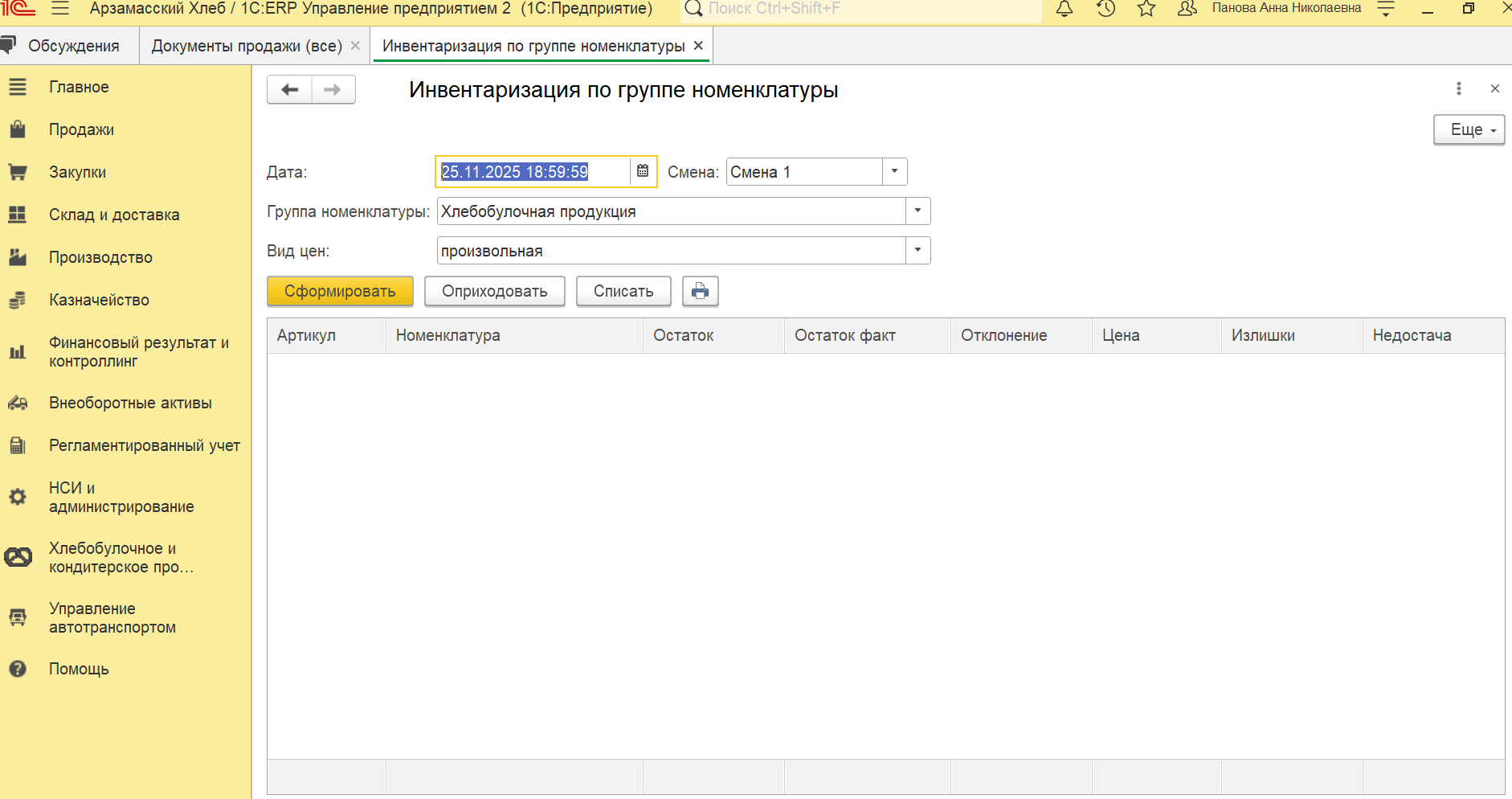Click the Оприходовать button
1512x799 pixels.
click(x=495, y=291)
